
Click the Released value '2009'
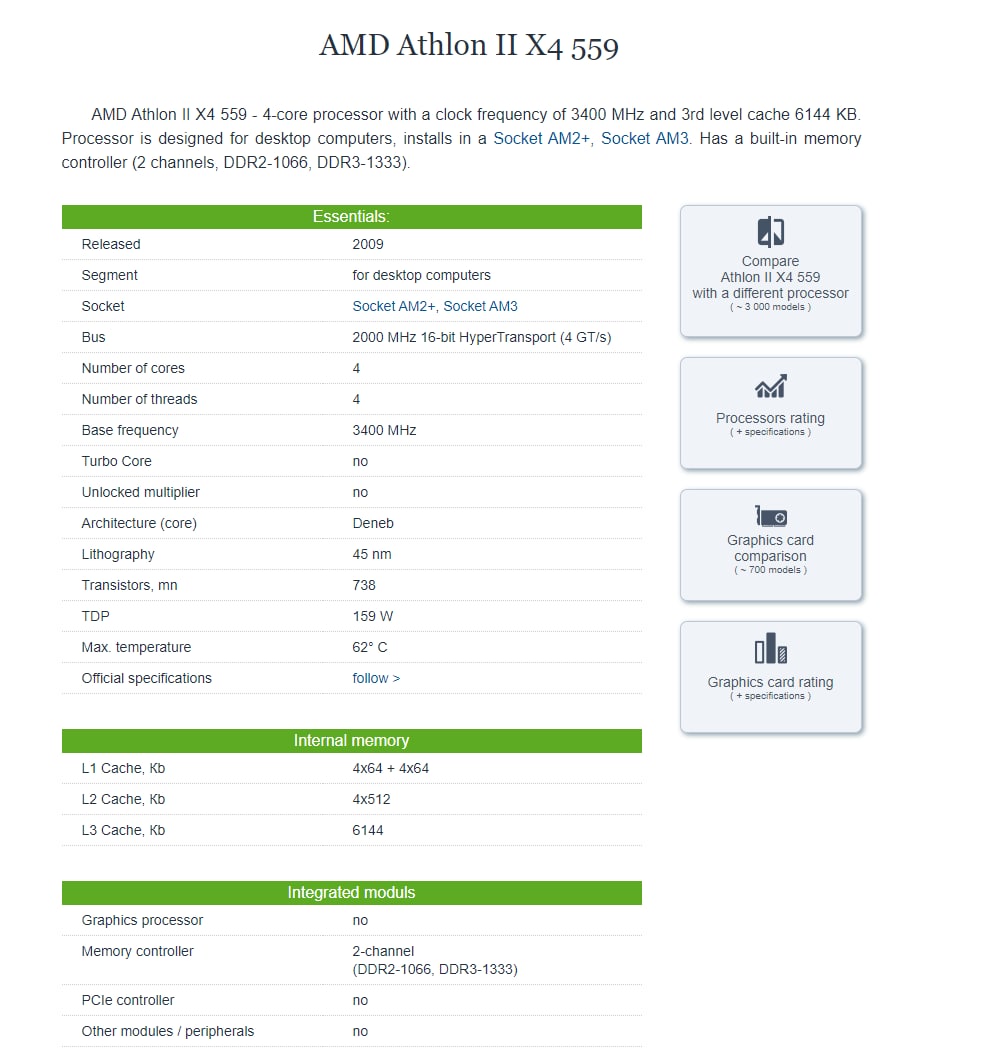point(367,244)
